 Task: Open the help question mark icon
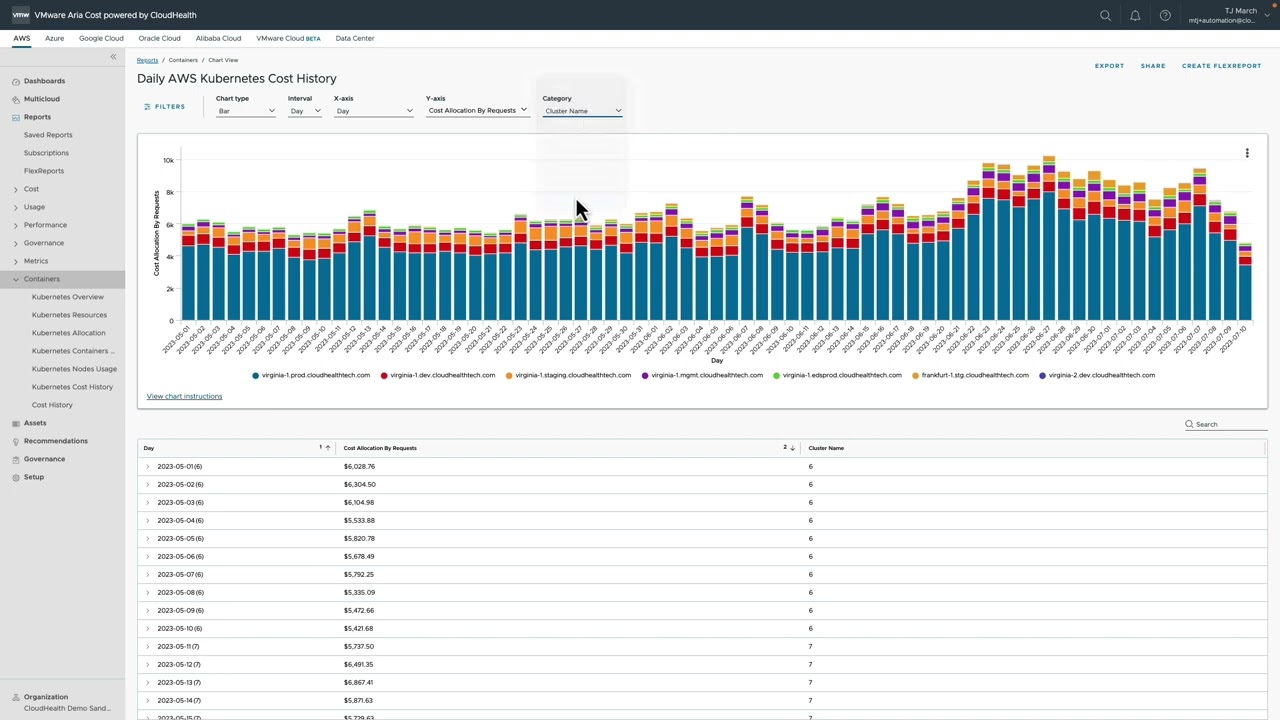(1165, 15)
